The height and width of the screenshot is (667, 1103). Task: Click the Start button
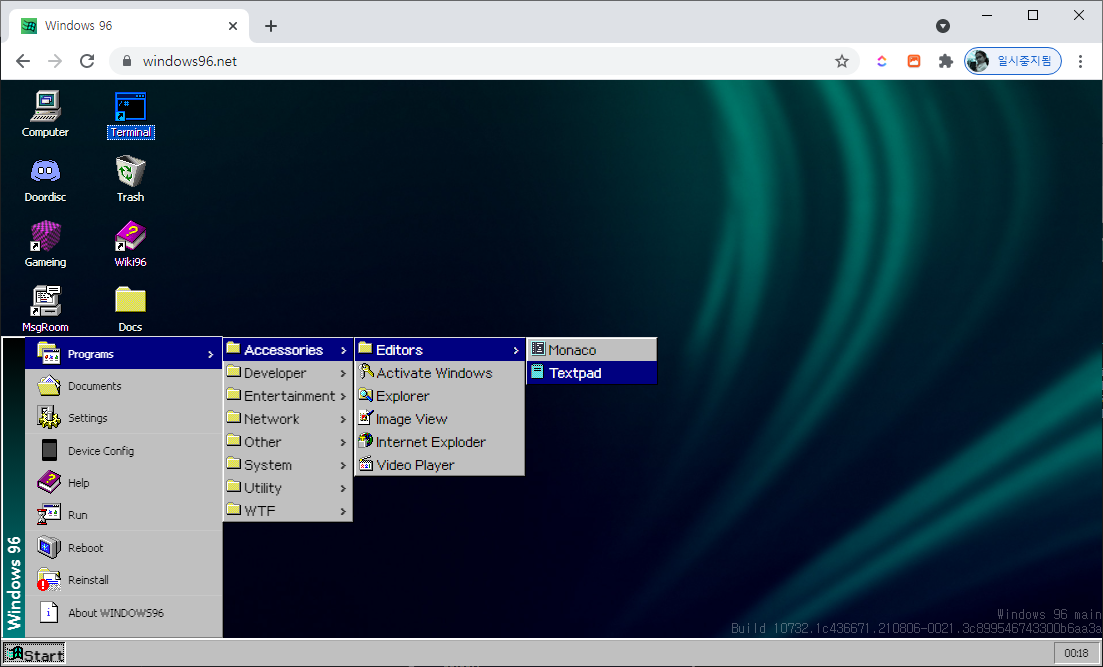[x=34, y=654]
